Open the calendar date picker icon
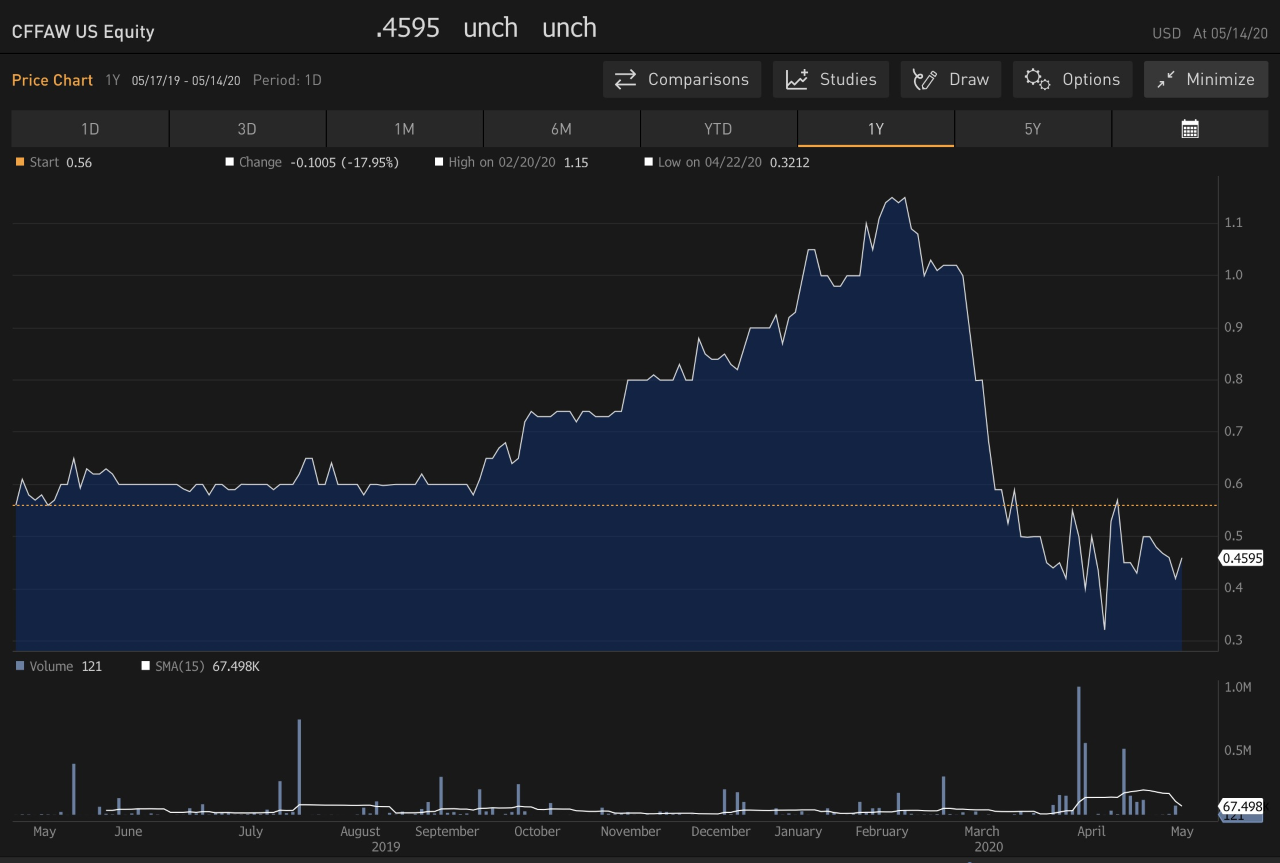 pyautogui.click(x=1190, y=128)
